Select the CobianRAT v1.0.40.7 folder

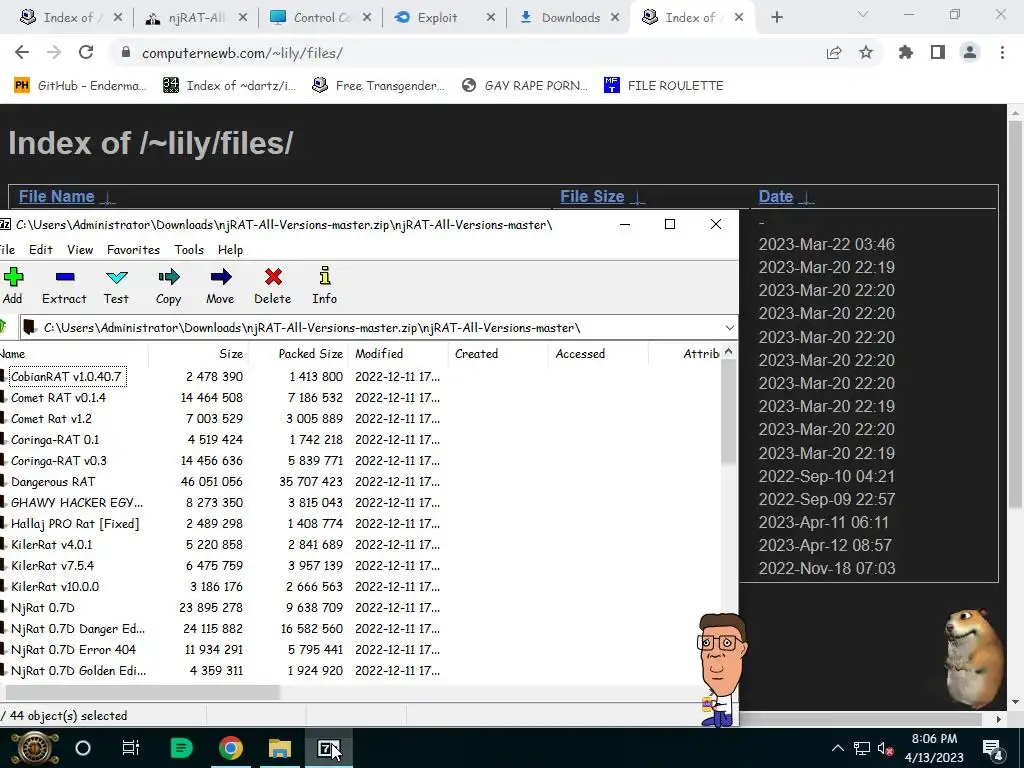[x=66, y=377]
